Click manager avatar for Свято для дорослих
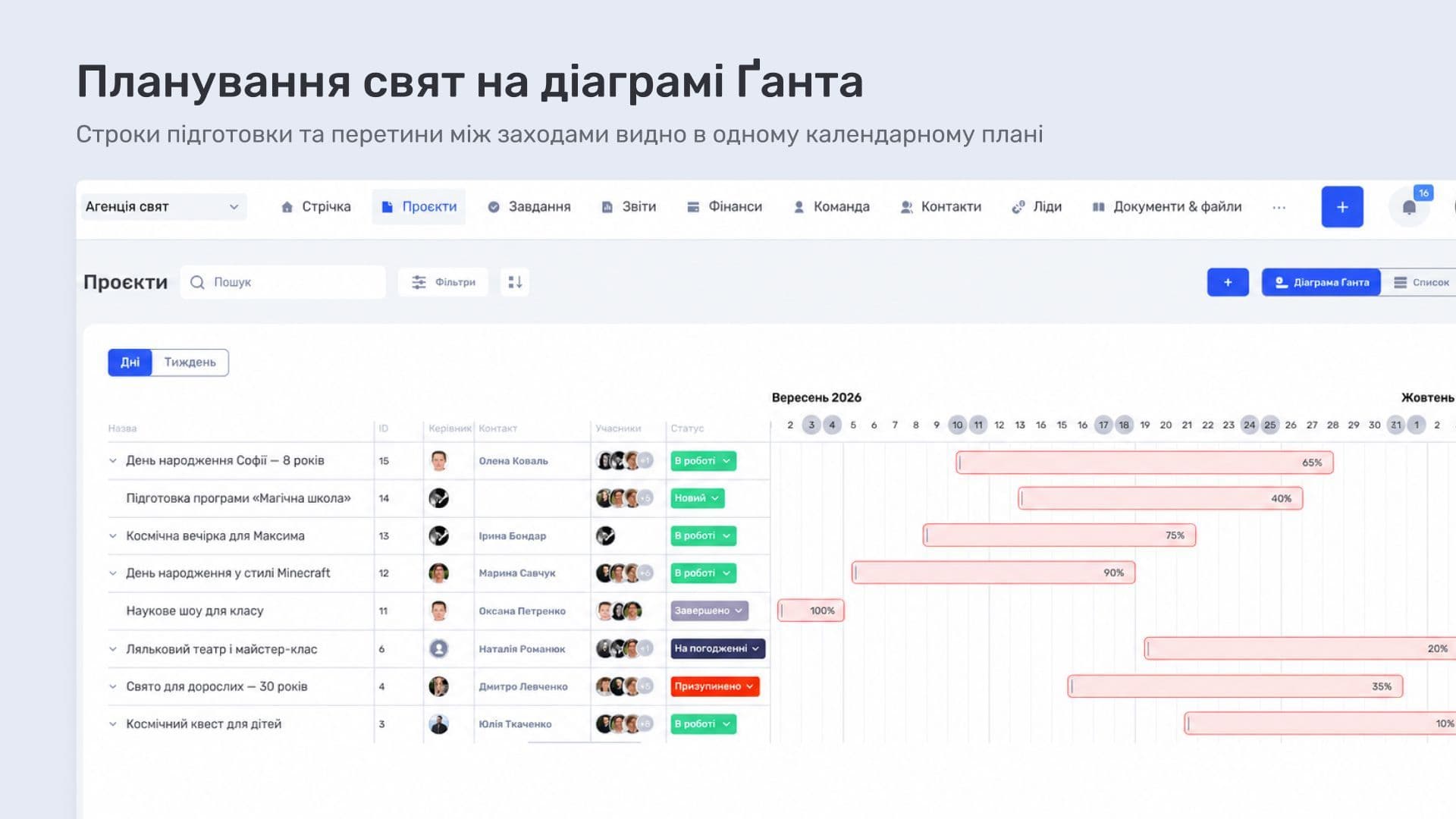 [438, 686]
